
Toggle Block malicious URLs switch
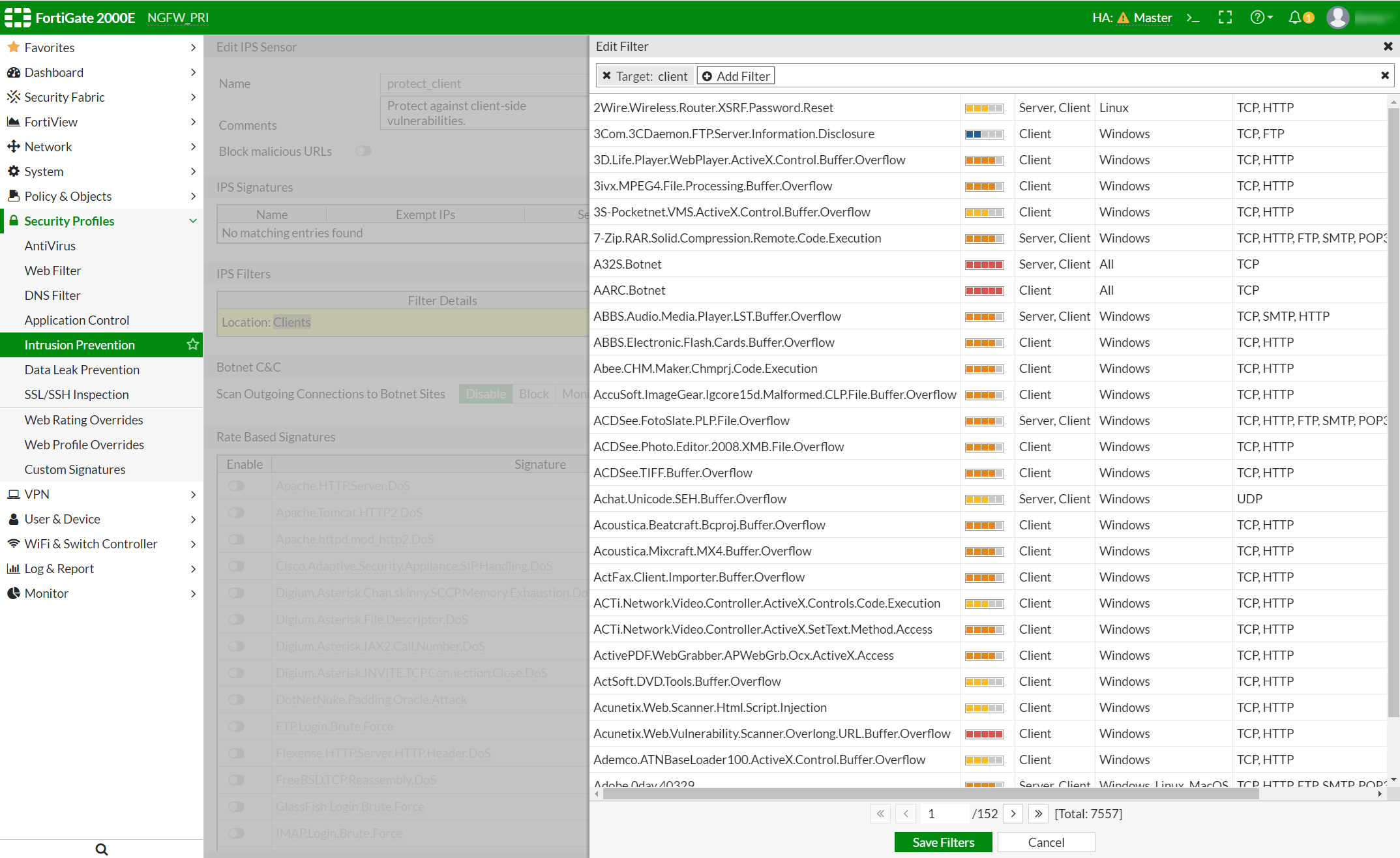[x=363, y=151]
